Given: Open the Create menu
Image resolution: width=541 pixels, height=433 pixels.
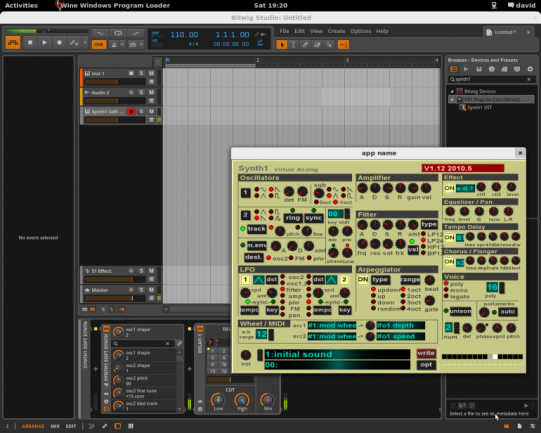Looking at the screenshot, I should pos(336,31).
